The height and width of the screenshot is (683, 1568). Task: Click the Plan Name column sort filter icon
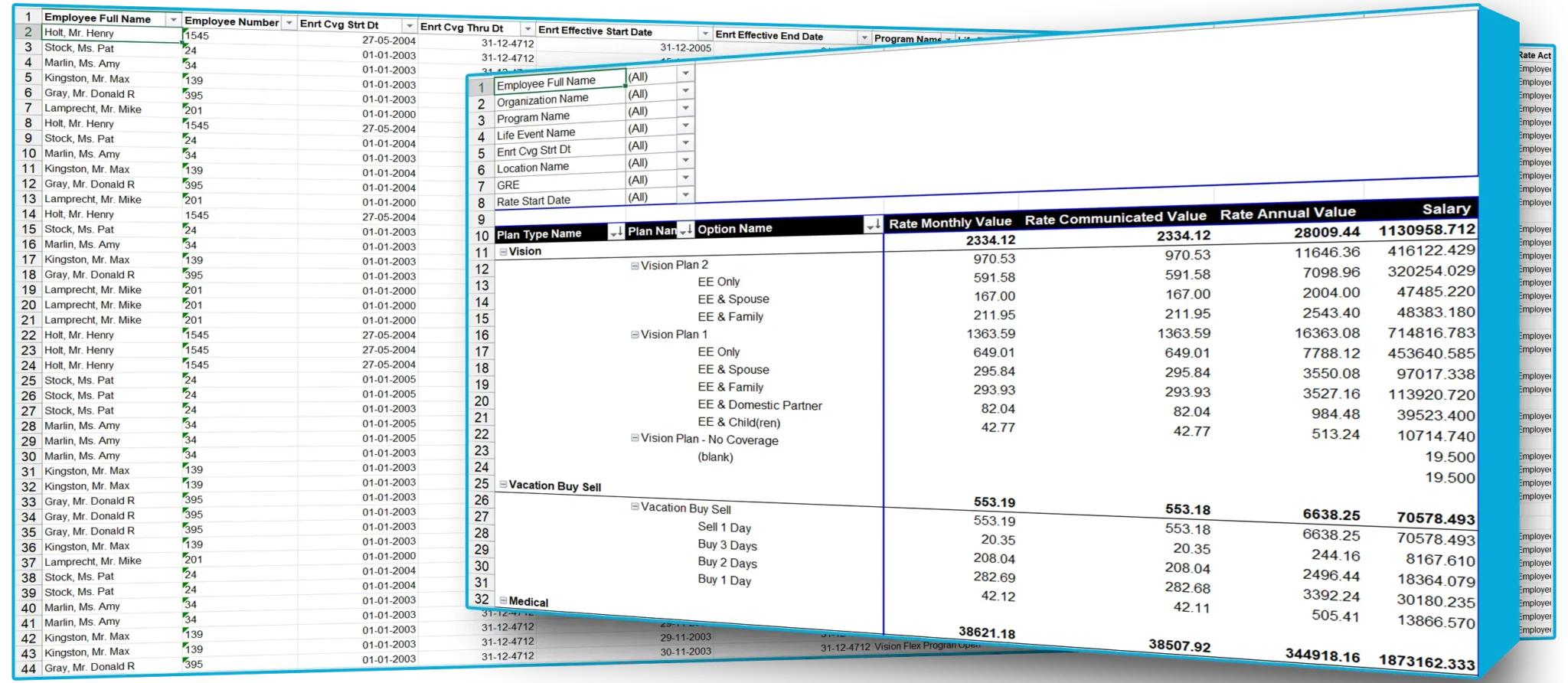point(685,230)
